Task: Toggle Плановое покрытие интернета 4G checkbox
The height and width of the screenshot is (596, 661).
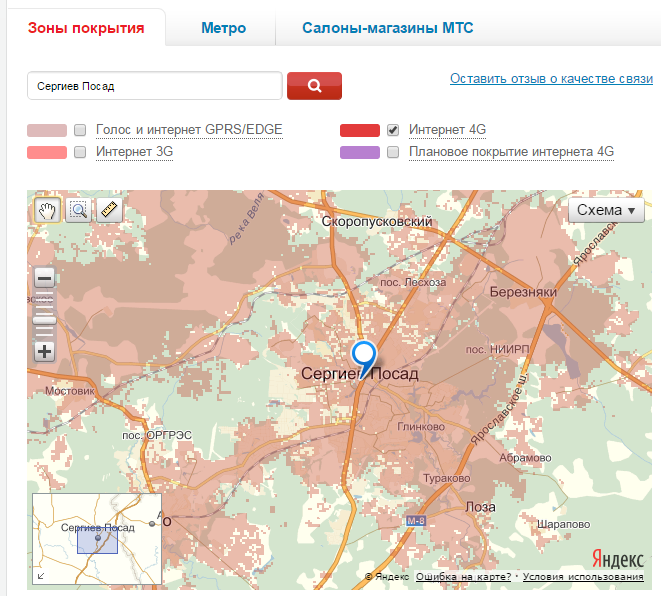Action: click(393, 152)
